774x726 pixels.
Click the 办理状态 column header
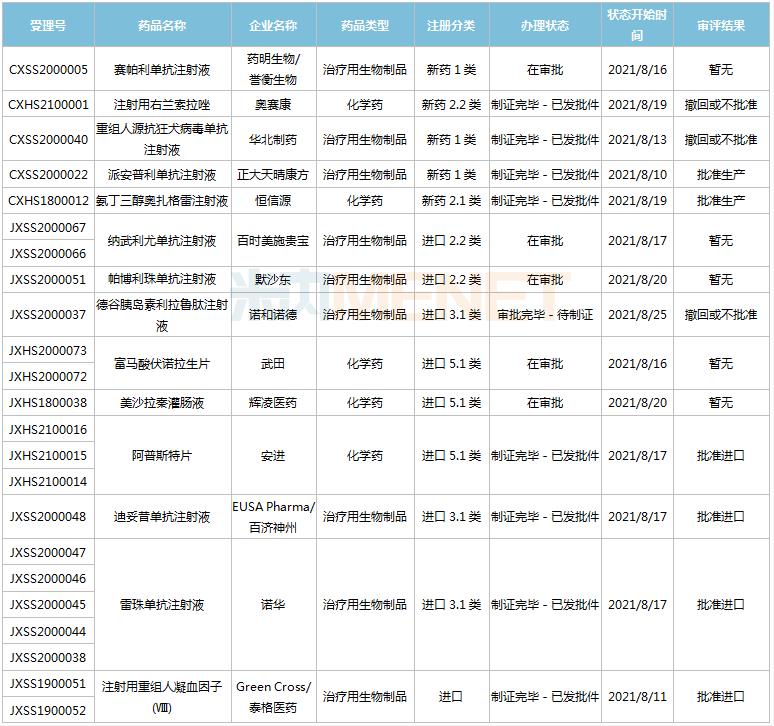pyautogui.click(x=545, y=25)
